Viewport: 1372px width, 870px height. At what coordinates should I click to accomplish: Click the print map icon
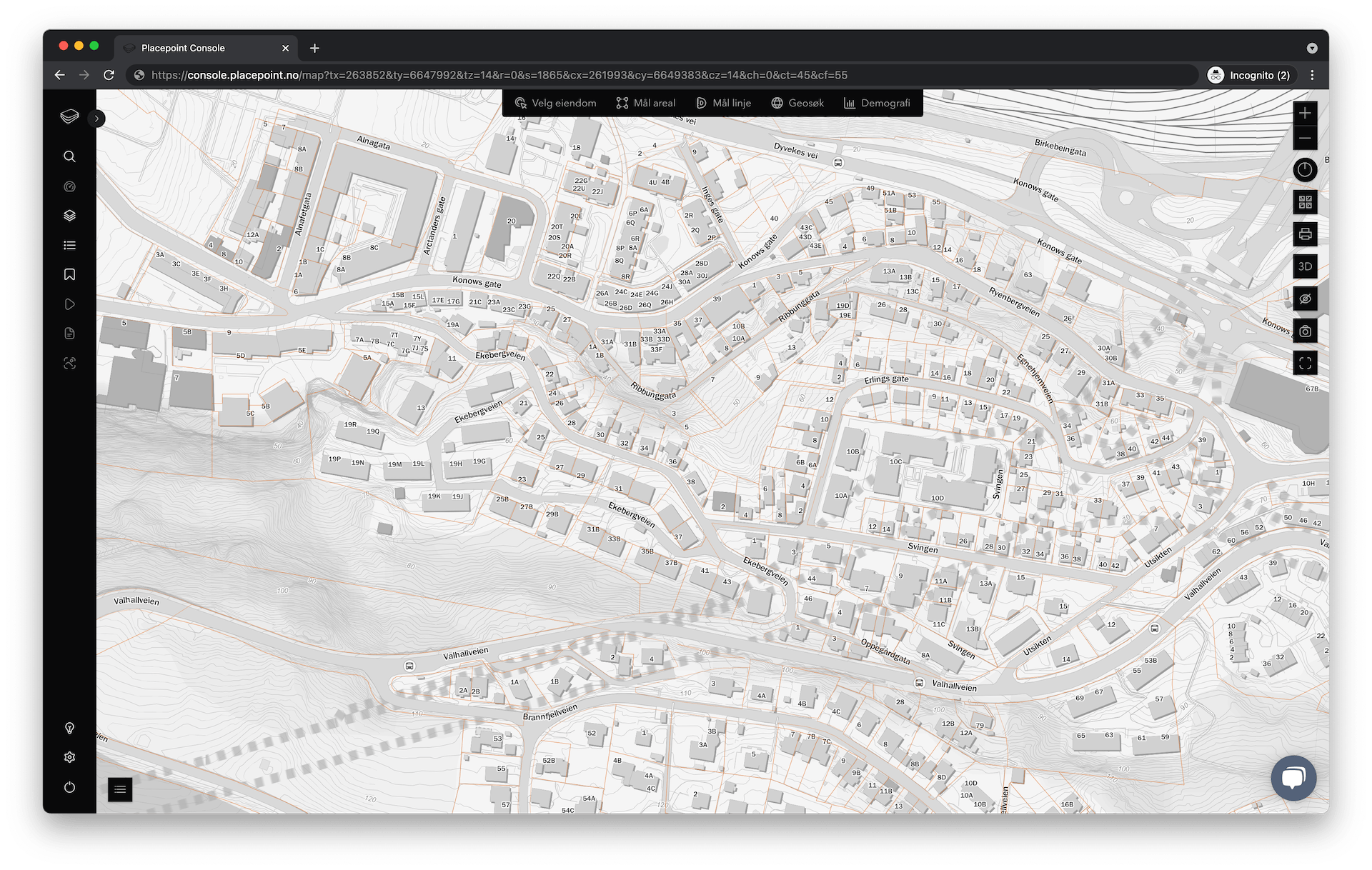point(1305,234)
